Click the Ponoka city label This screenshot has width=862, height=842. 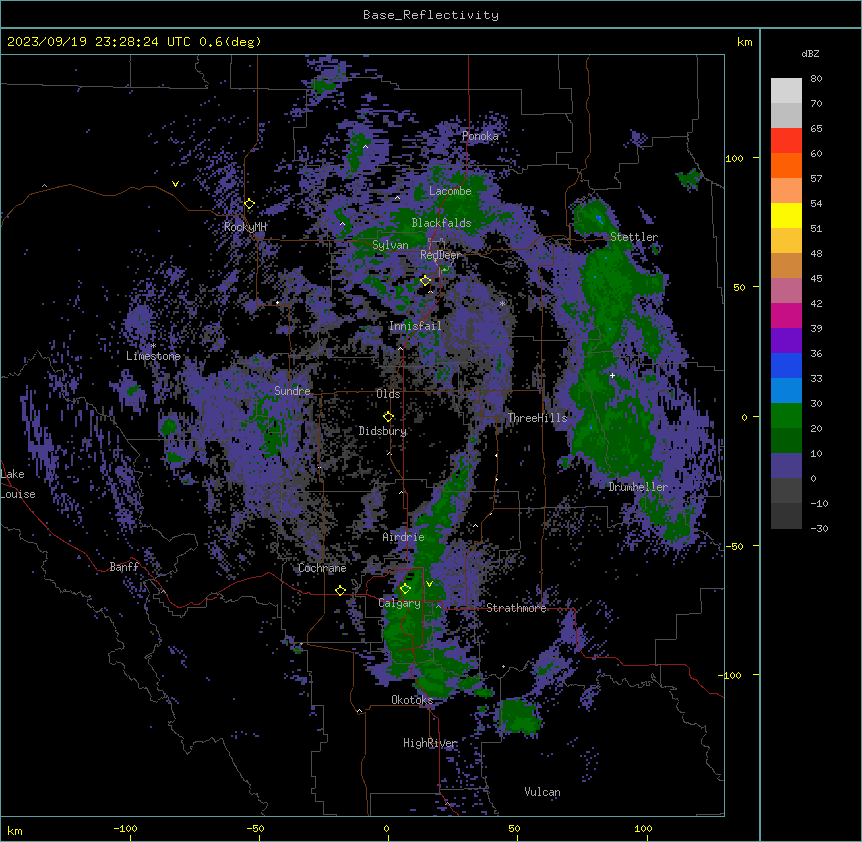[480, 136]
